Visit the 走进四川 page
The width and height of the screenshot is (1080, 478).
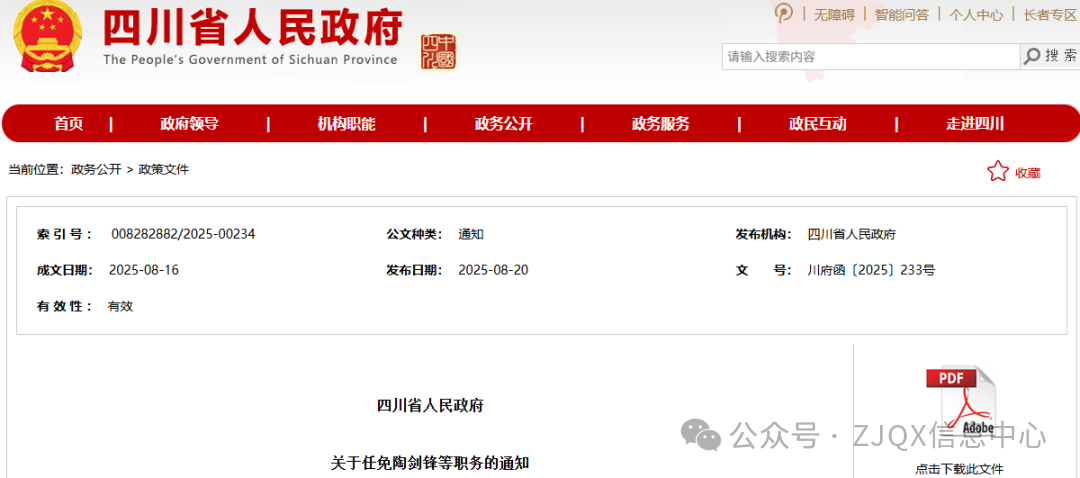point(974,124)
